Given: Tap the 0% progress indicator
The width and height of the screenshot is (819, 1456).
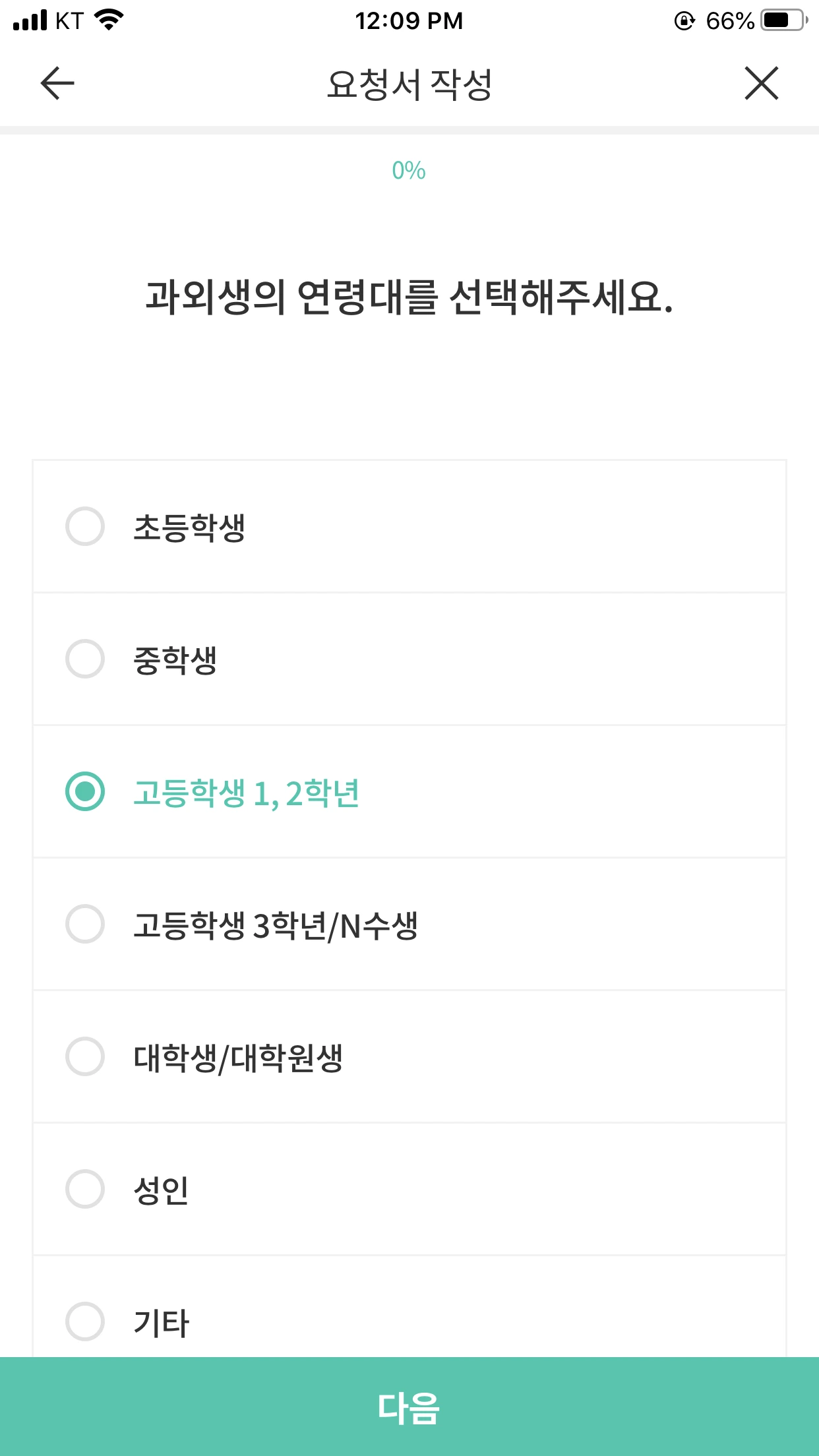Looking at the screenshot, I should [409, 171].
